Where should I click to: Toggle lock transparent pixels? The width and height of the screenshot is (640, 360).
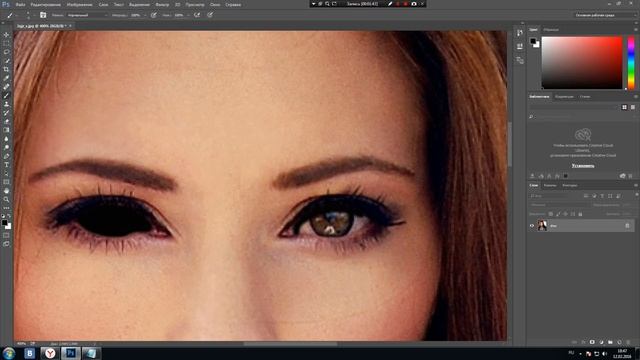click(x=551, y=214)
